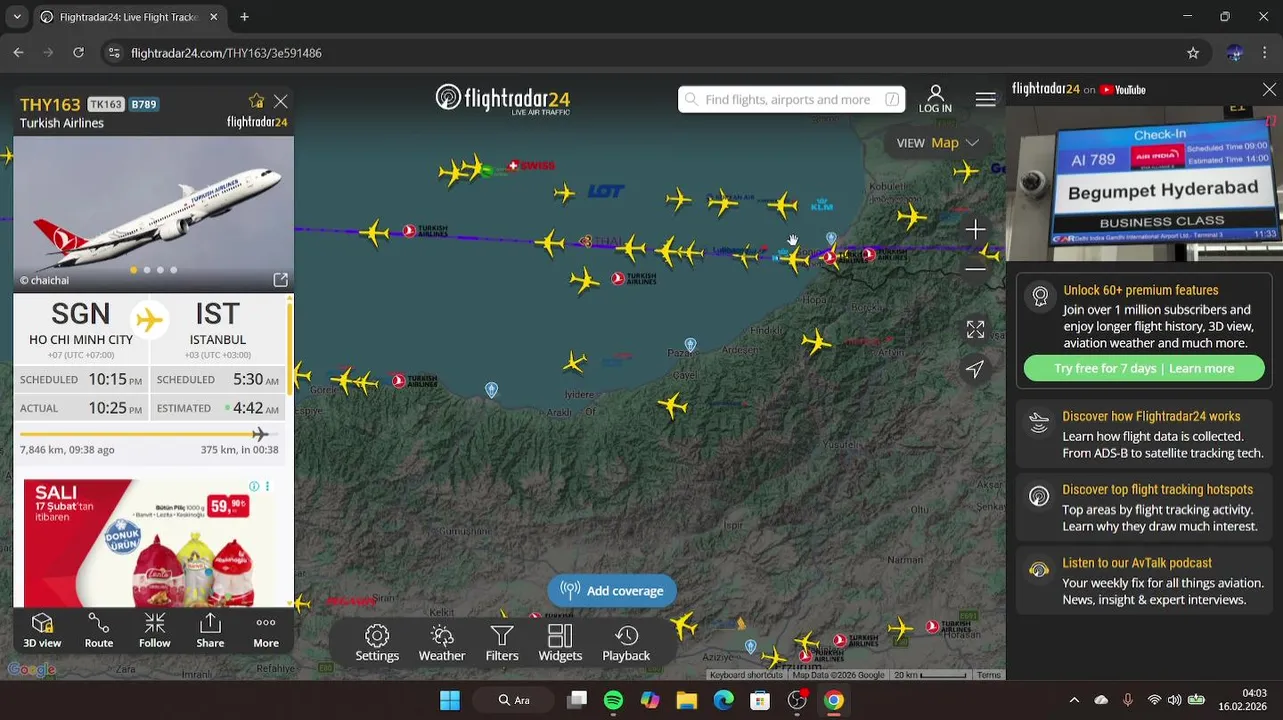Follow the THY163 aircraft
Viewport: 1283px width, 720px height.
pyautogui.click(x=155, y=631)
